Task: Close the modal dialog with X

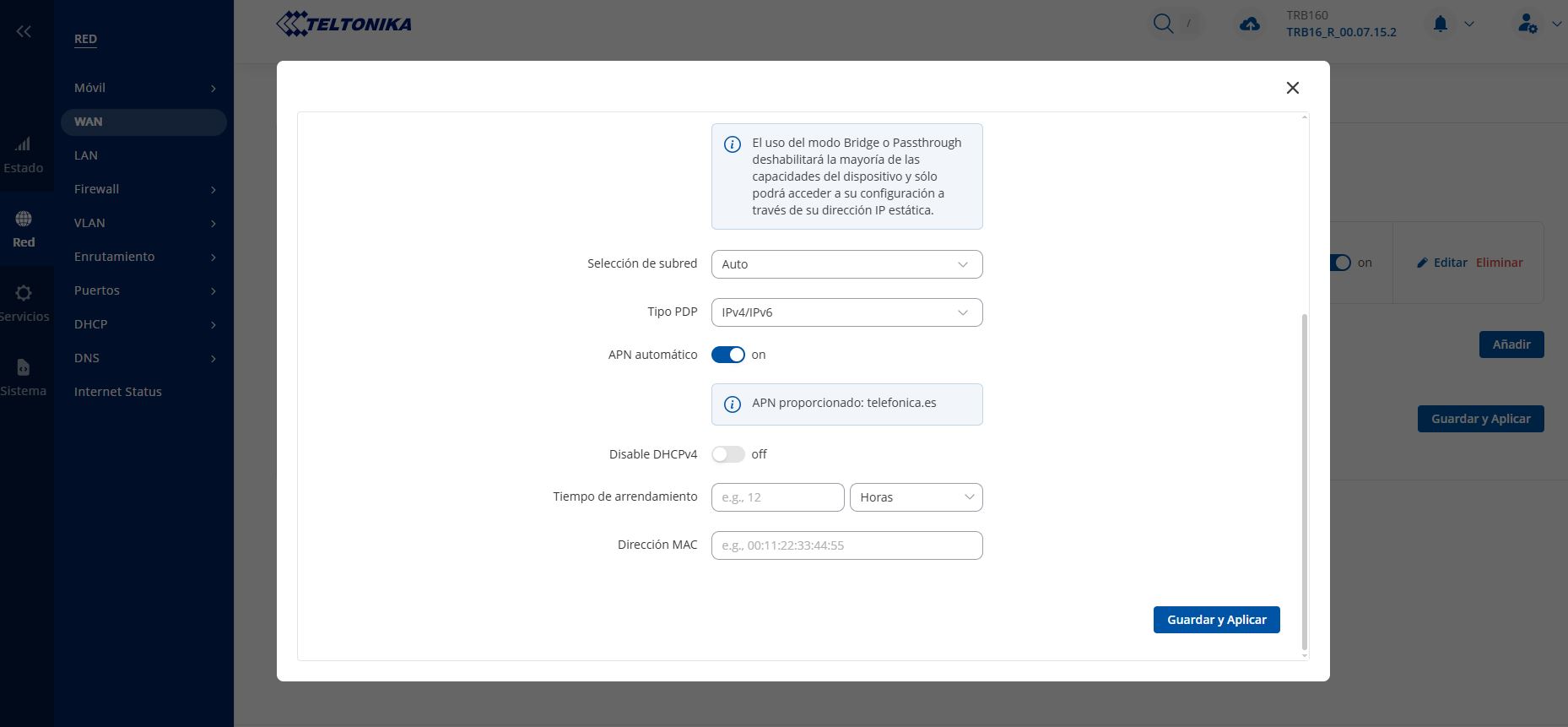Action: pos(1292,88)
